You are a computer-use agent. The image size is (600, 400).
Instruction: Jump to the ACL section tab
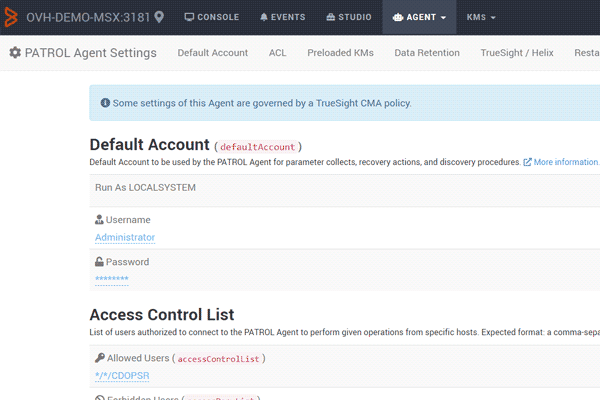pos(277,53)
